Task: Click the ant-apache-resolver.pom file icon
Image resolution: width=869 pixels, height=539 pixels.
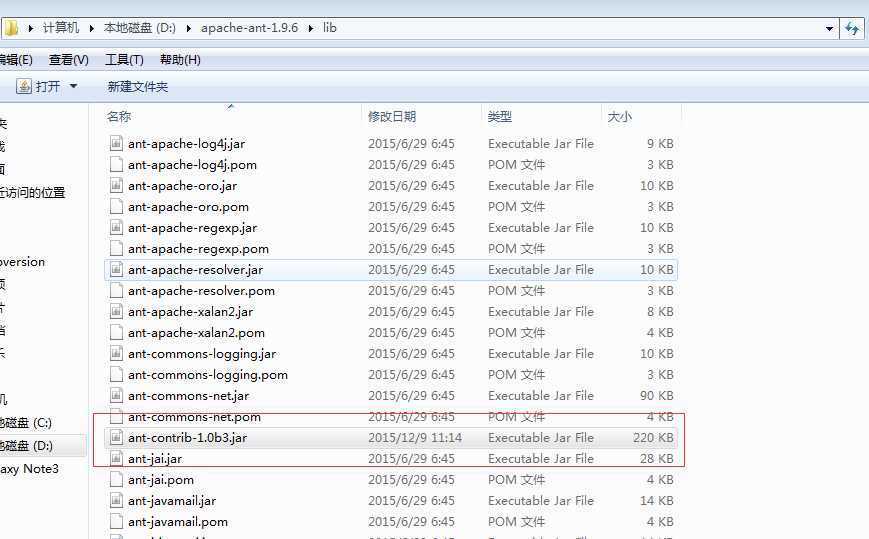Action: click(116, 291)
